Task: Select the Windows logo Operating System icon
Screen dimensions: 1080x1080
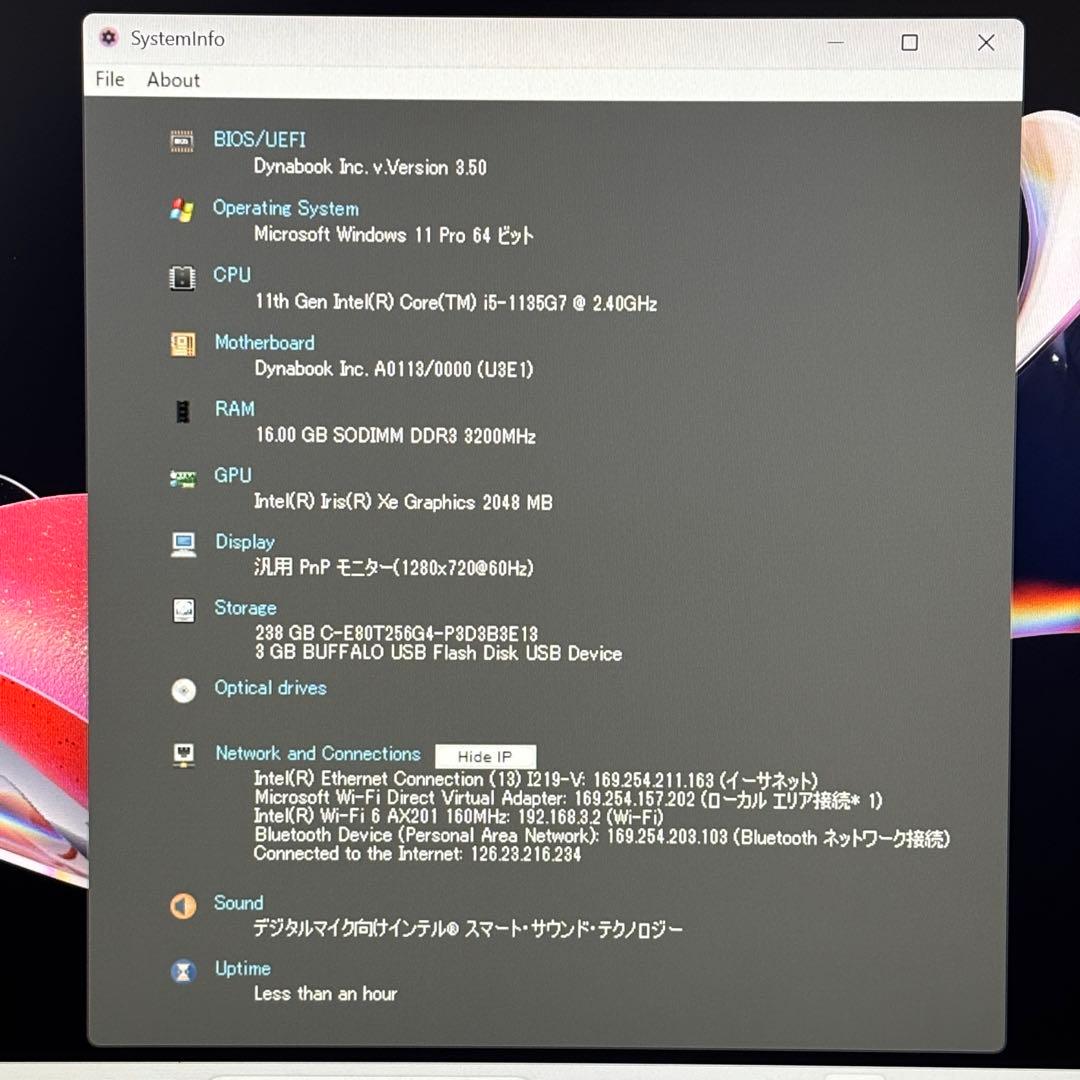Action: (x=183, y=209)
